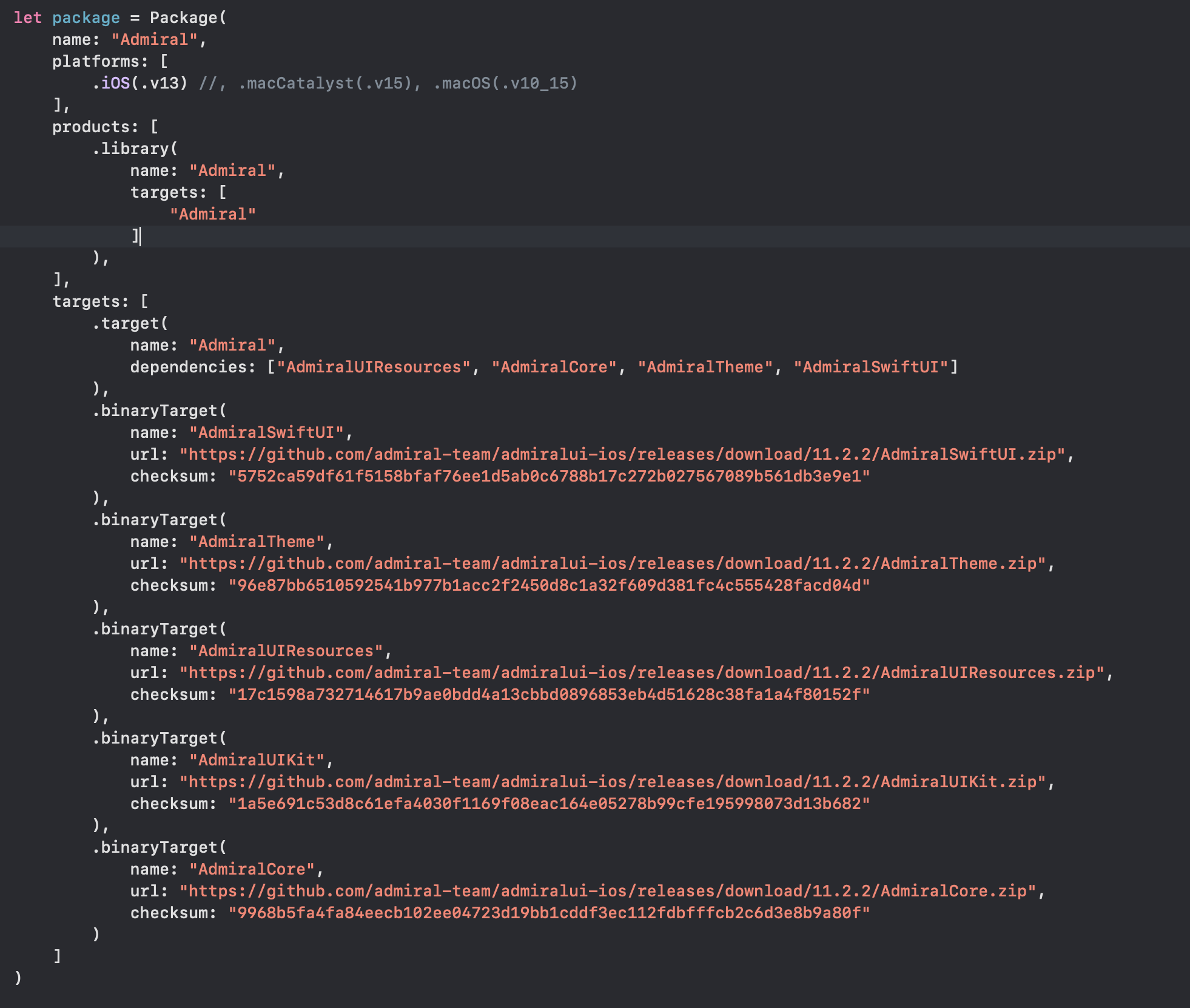Click the package name string "Admiral" on line two
The height and width of the screenshot is (1008, 1190).
click(x=154, y=39)
